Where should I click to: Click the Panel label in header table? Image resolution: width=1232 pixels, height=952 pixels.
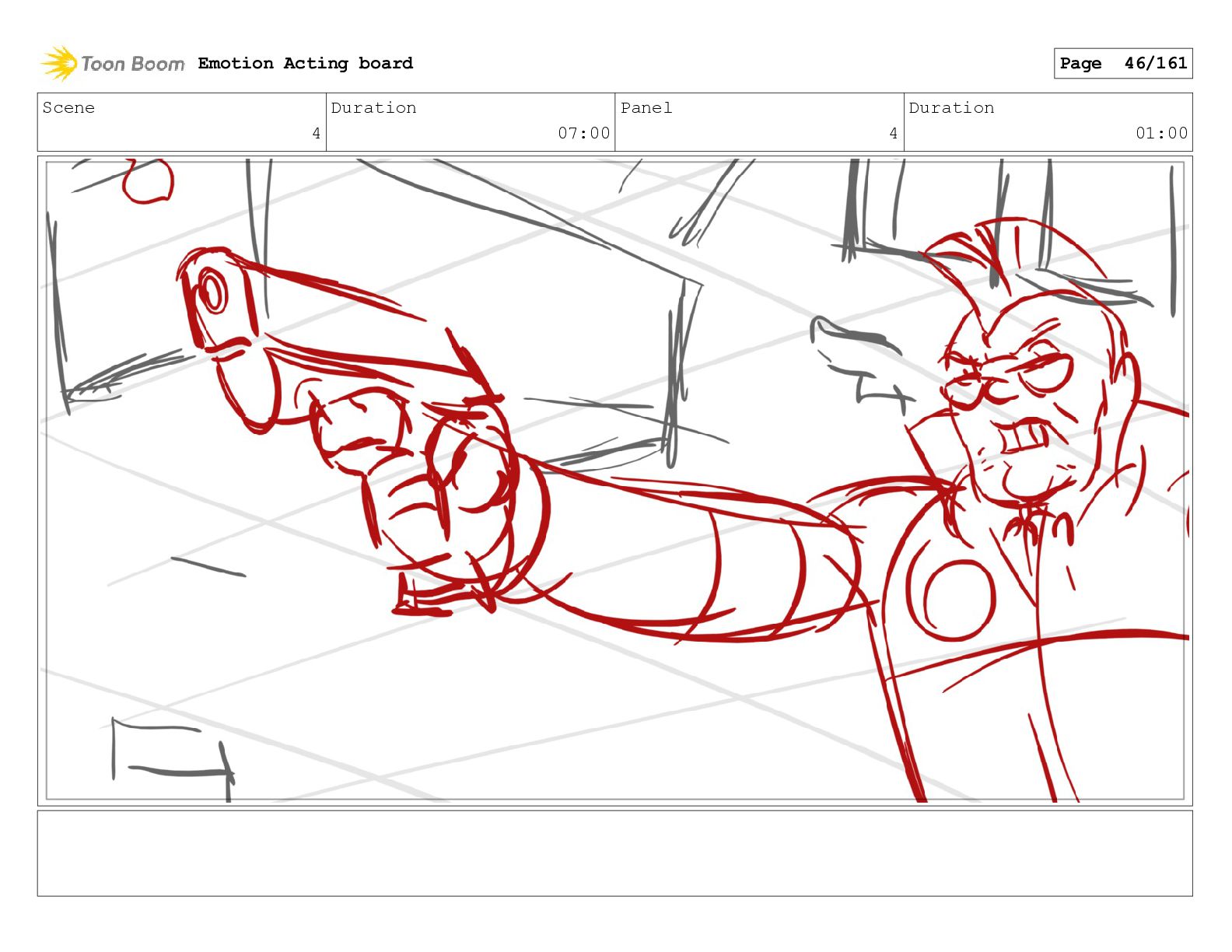point(646,107)
